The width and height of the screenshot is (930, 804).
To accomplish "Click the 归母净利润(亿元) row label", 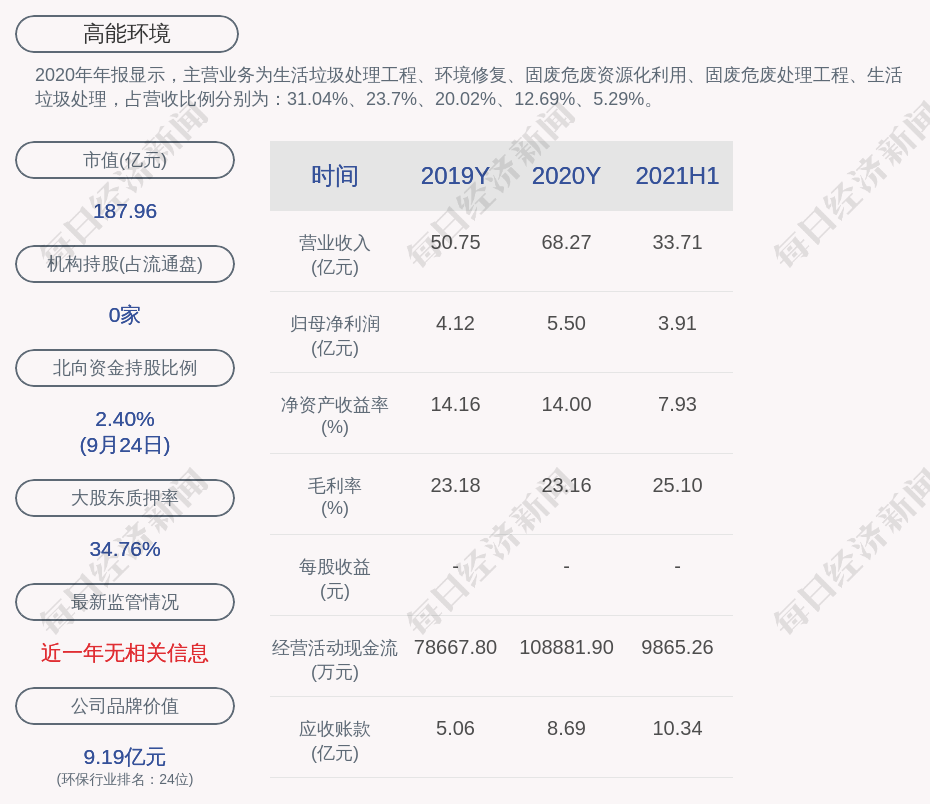I will (334, 336).
